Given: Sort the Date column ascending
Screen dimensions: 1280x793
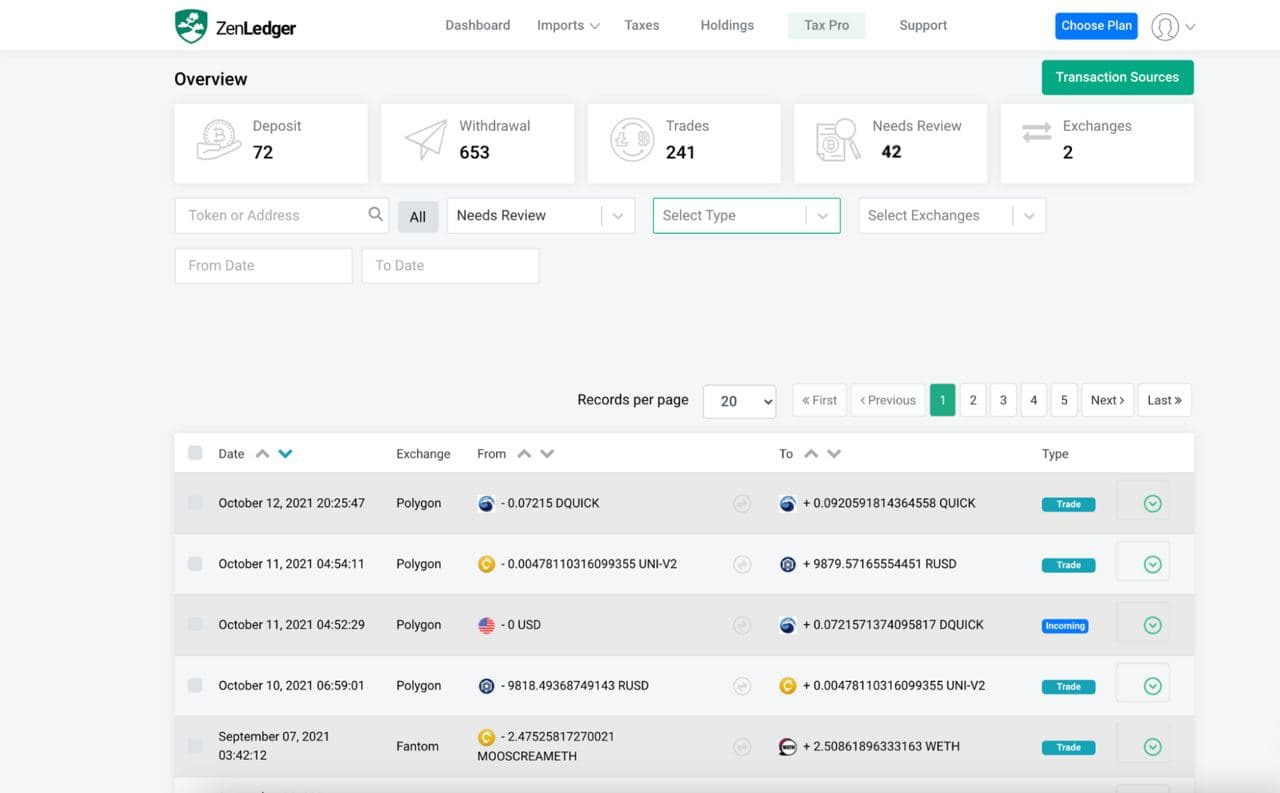Looking at the screenshot, I should pyautogui.click(x=265, y=452).
